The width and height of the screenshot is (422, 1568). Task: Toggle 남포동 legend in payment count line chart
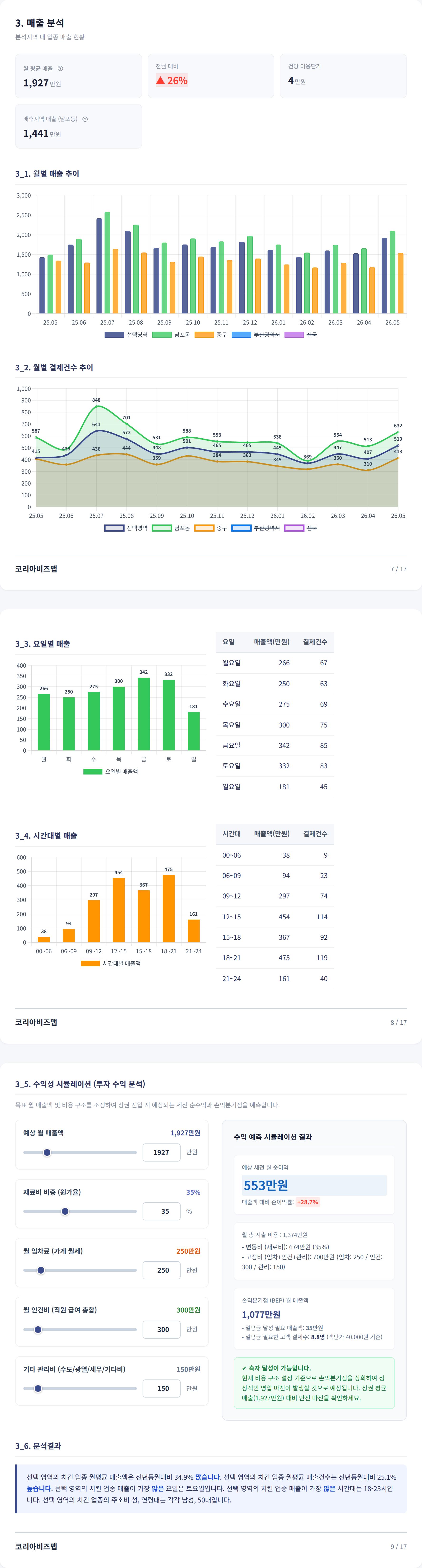[171, 528]
